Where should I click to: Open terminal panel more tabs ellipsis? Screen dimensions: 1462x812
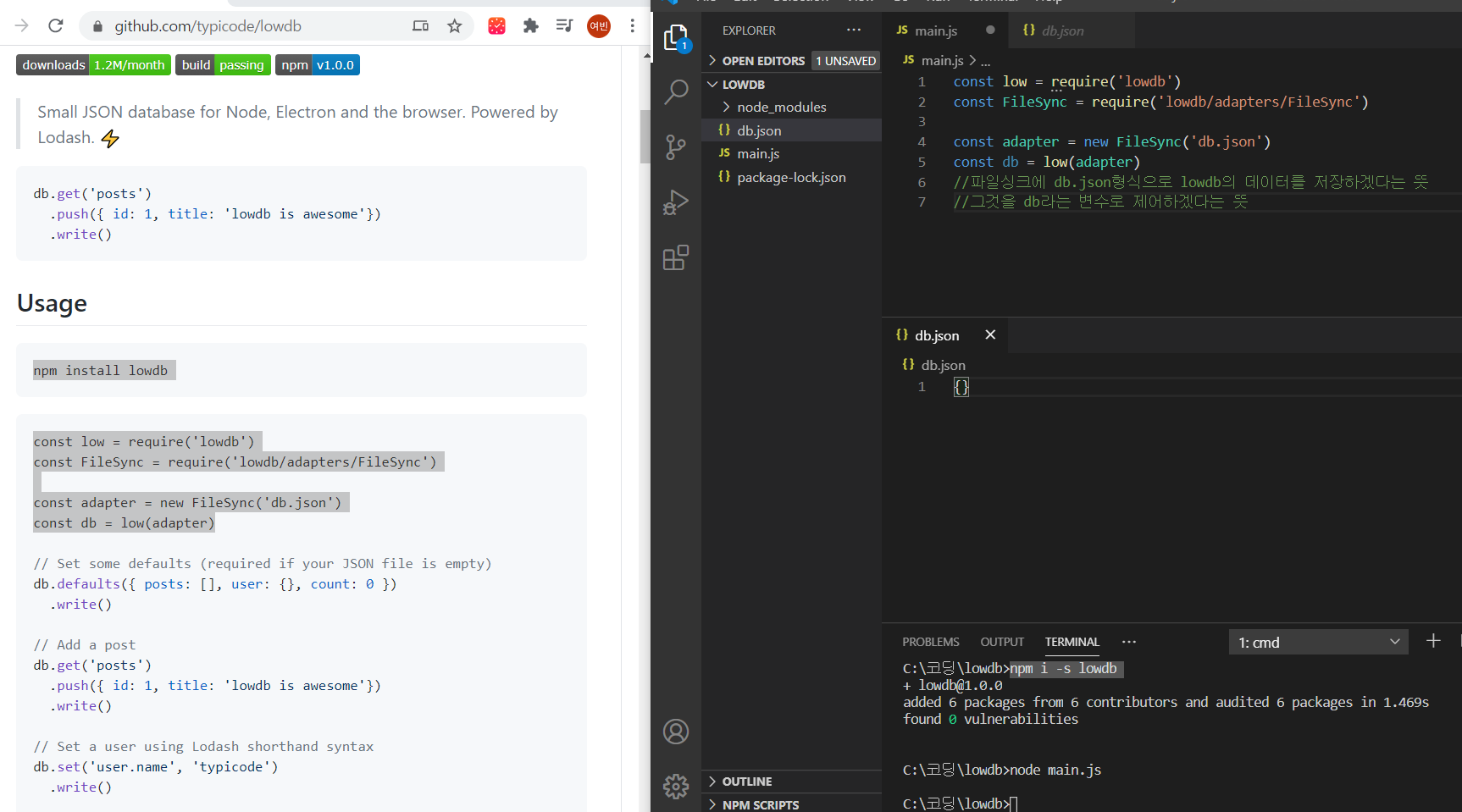1129,642
